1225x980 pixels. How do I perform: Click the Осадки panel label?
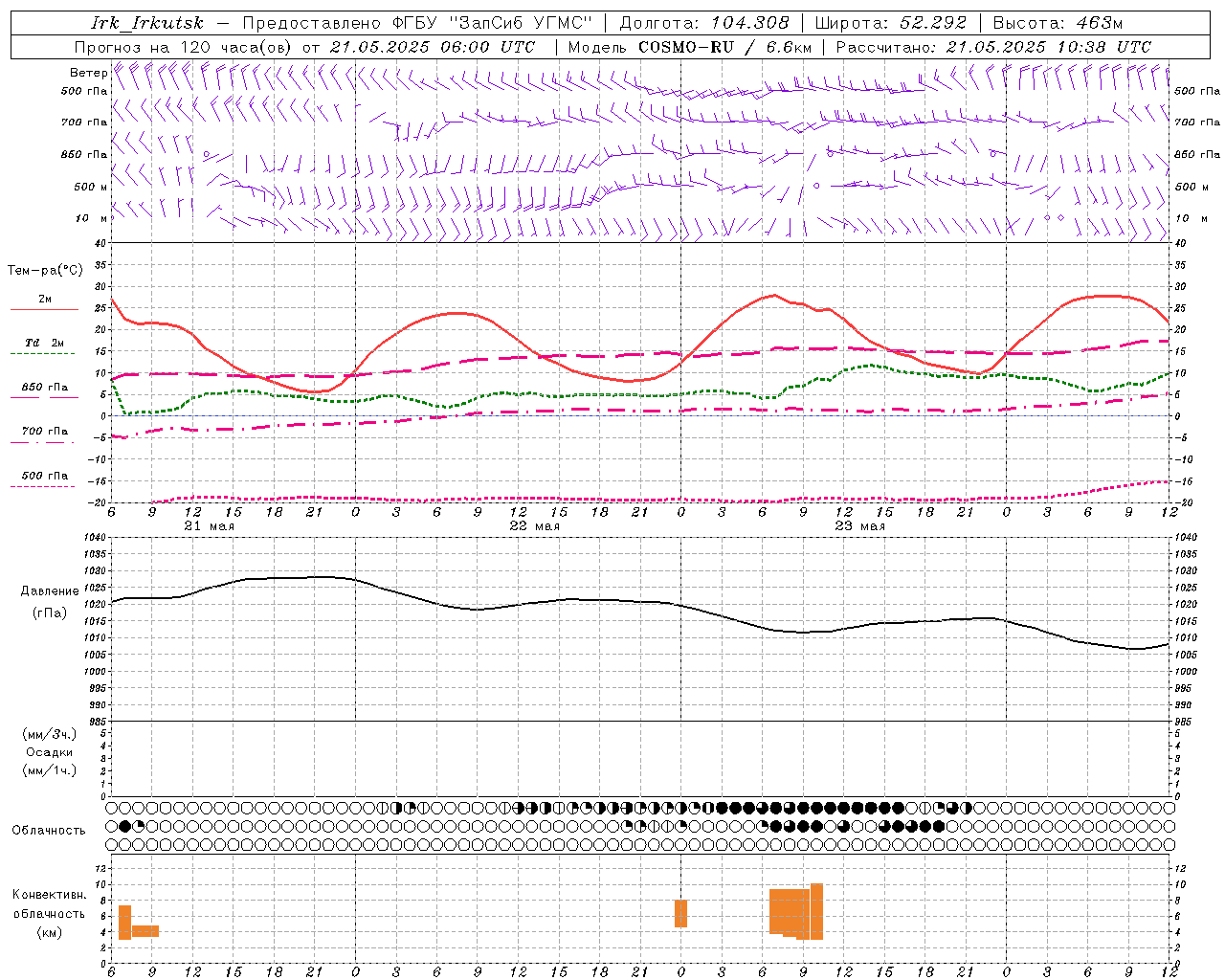point(50,752)
